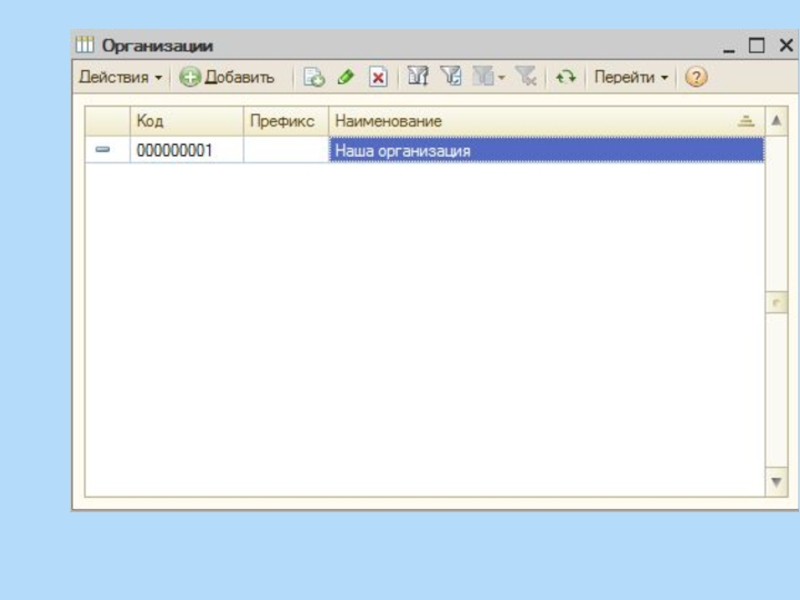Click the set filter icon in toolbar
800x600 pixels.
[418, 77]
